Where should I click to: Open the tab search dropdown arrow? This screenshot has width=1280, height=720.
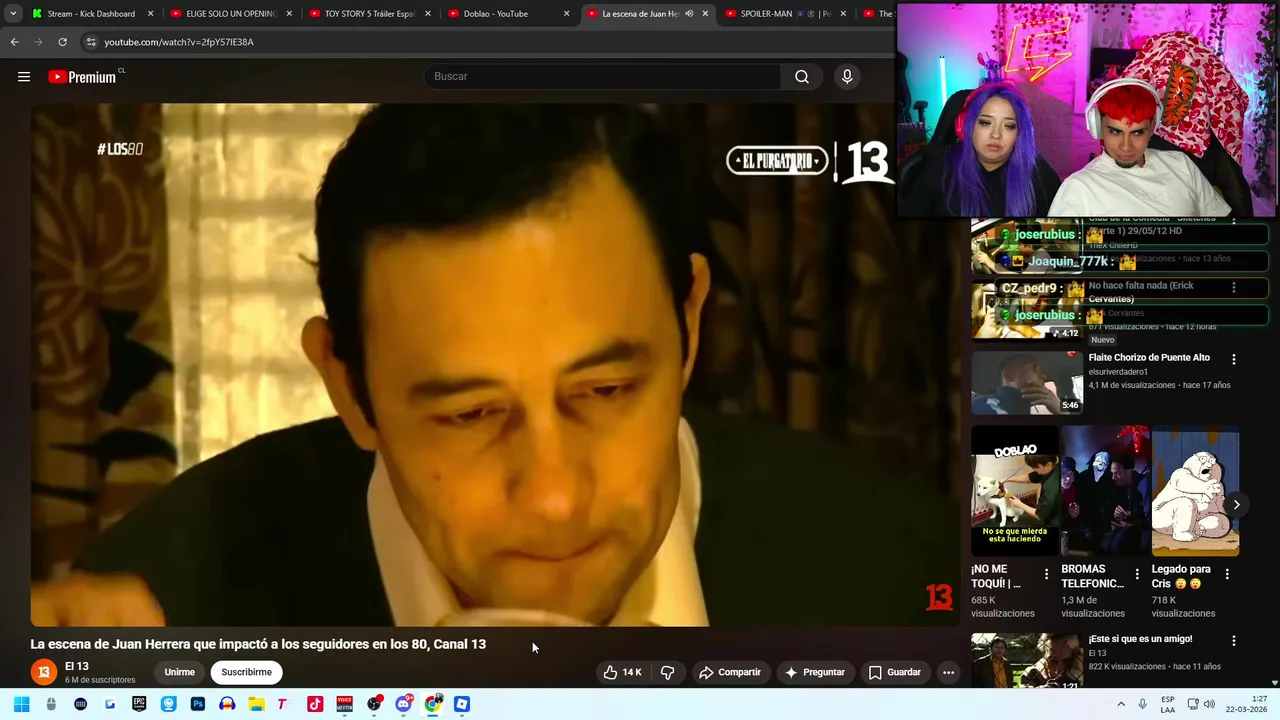[13, 14]
